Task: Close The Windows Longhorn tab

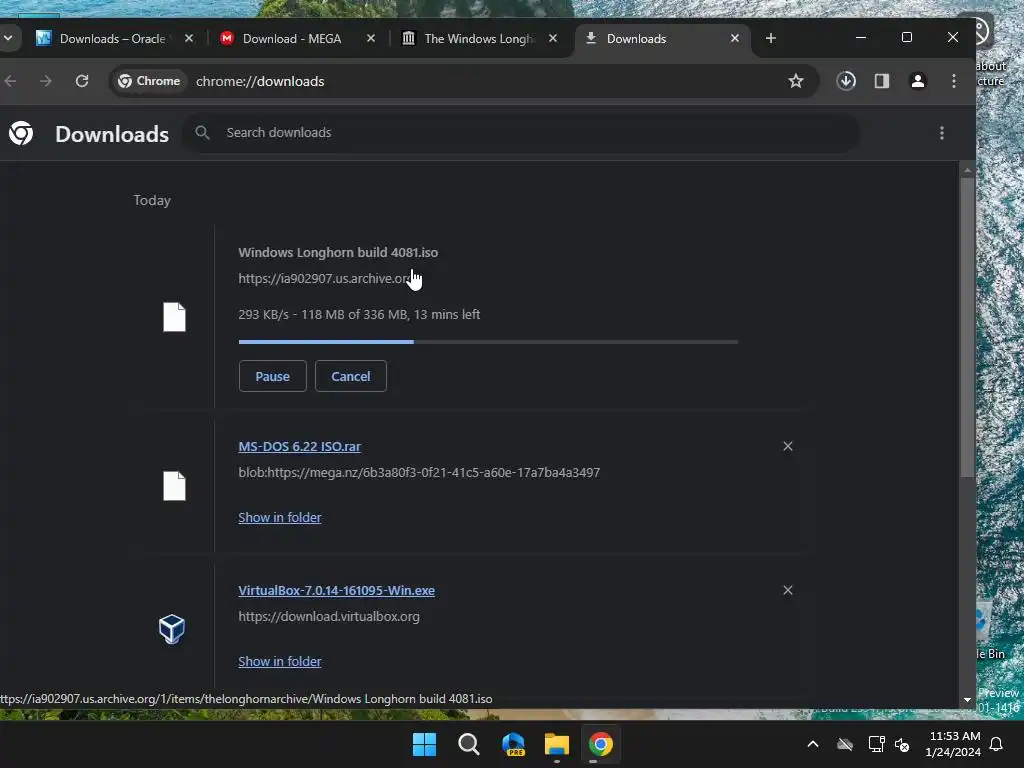Action: click(553, 39)
